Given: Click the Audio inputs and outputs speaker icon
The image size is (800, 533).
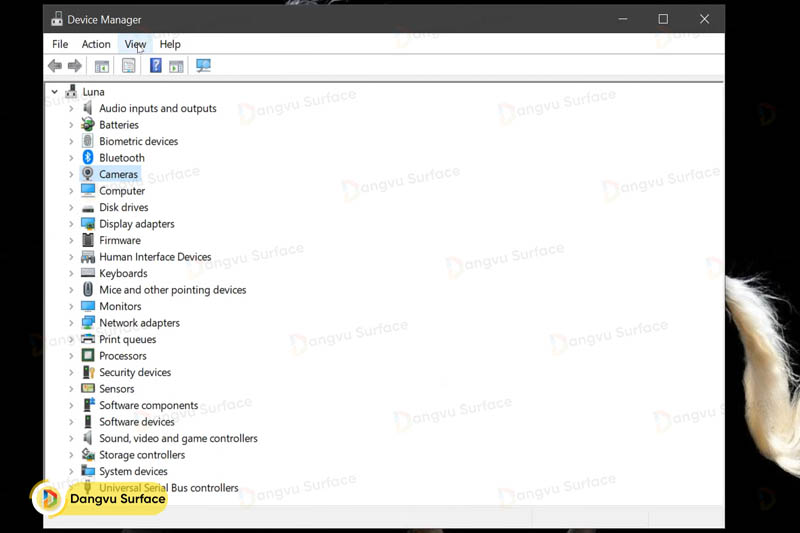Looking at the screenshot, I should tap(88, 108).
